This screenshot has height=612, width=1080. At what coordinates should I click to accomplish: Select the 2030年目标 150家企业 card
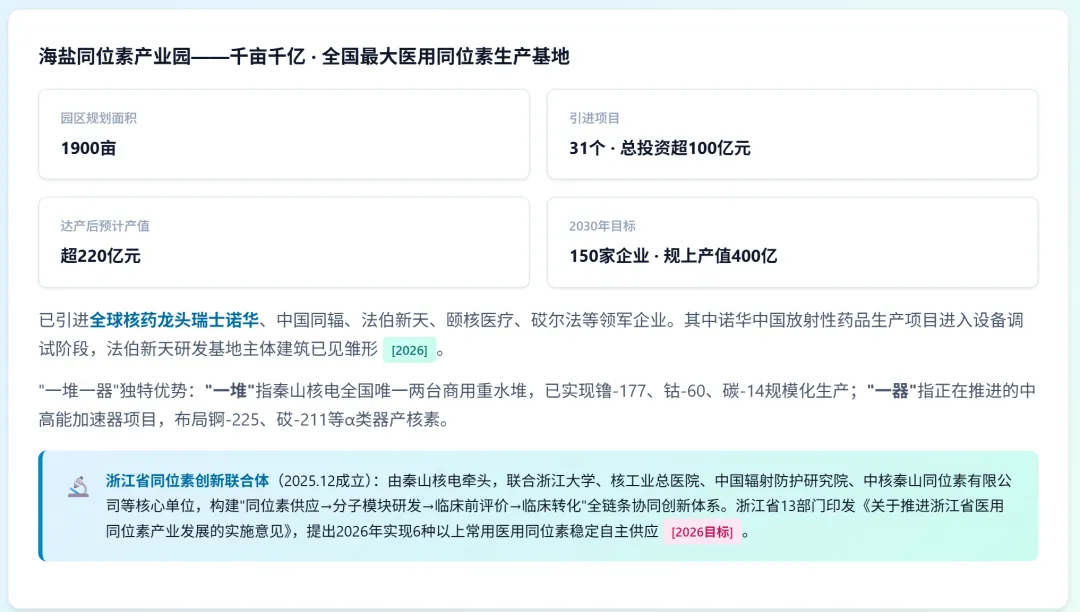(x=792, y=242)
